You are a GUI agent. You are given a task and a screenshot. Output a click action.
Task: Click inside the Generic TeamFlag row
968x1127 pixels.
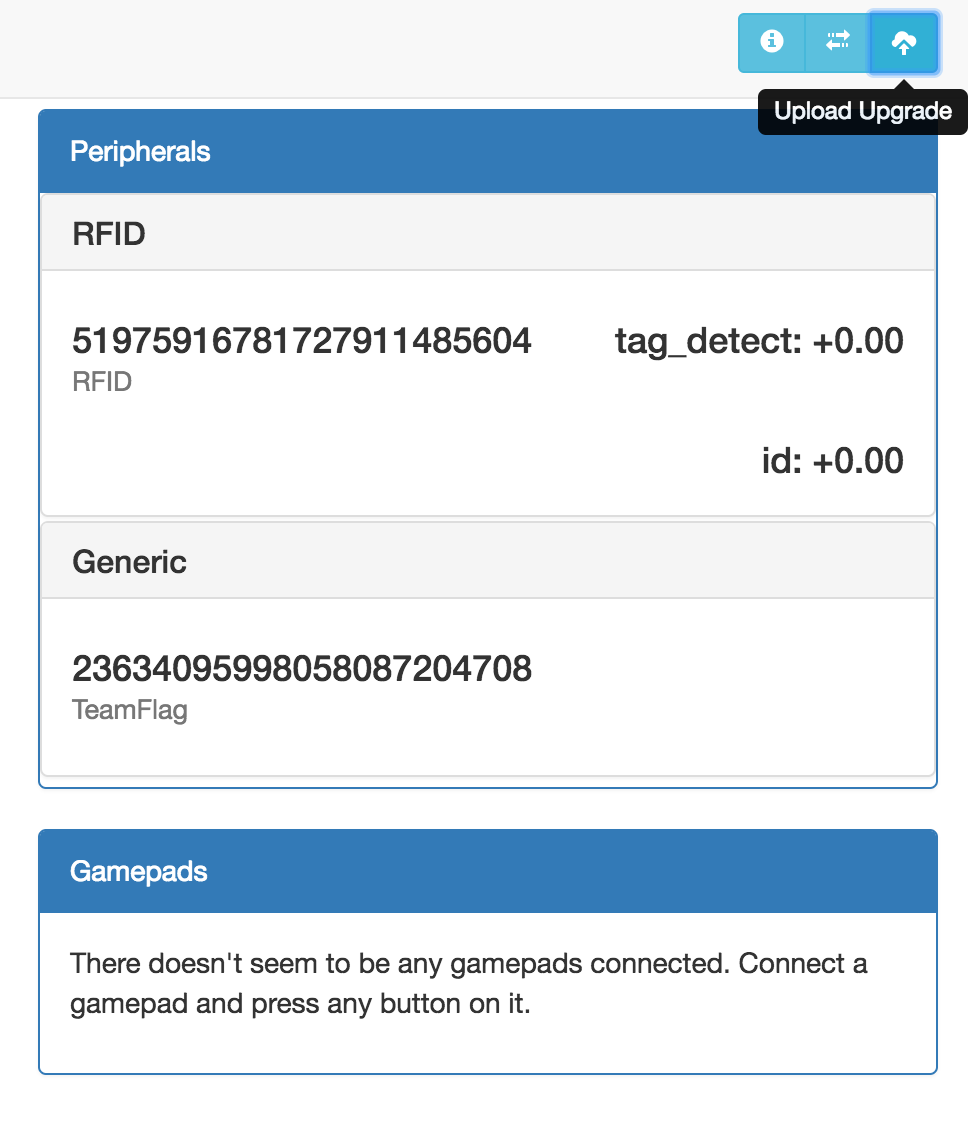488,686
